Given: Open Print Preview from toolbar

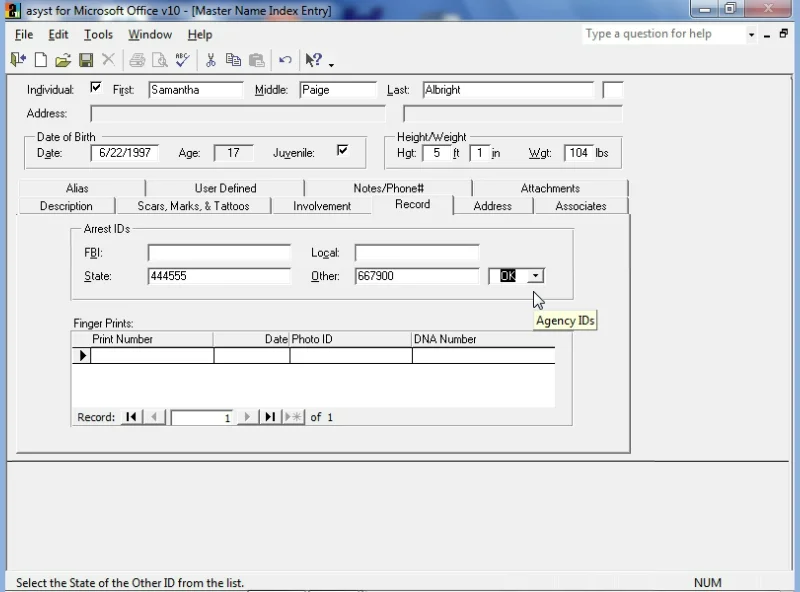Looking at the screenshot, I should click(x=160, y=60).
